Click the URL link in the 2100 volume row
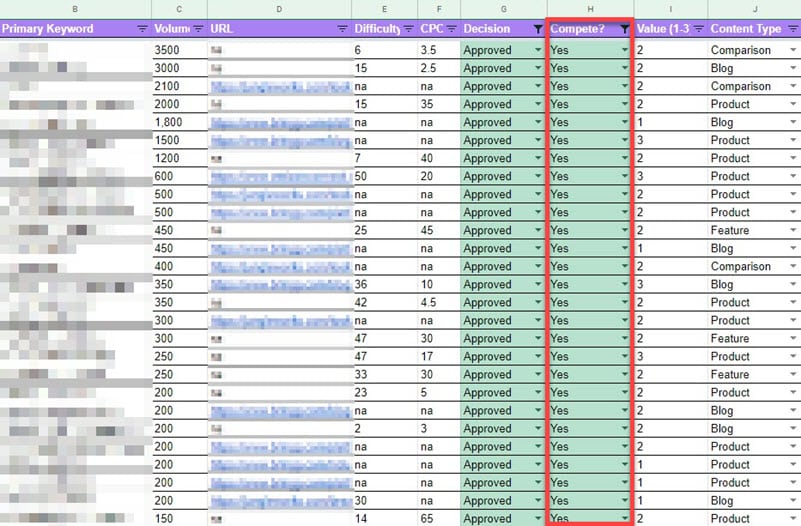 pyautogui.click(x=281, y=86)
